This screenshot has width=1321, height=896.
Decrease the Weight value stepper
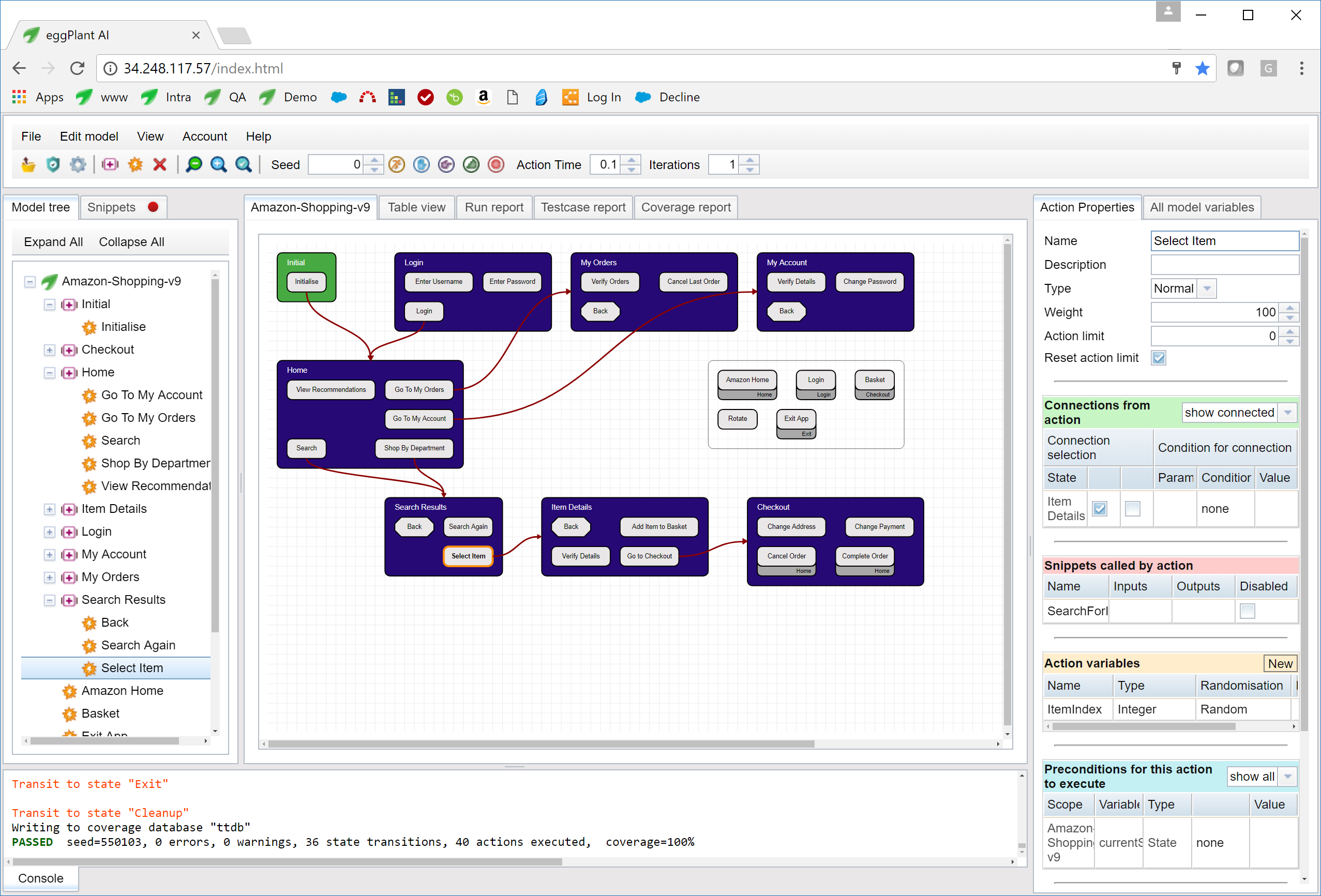pyautogui.click(x=1290, y=317)
